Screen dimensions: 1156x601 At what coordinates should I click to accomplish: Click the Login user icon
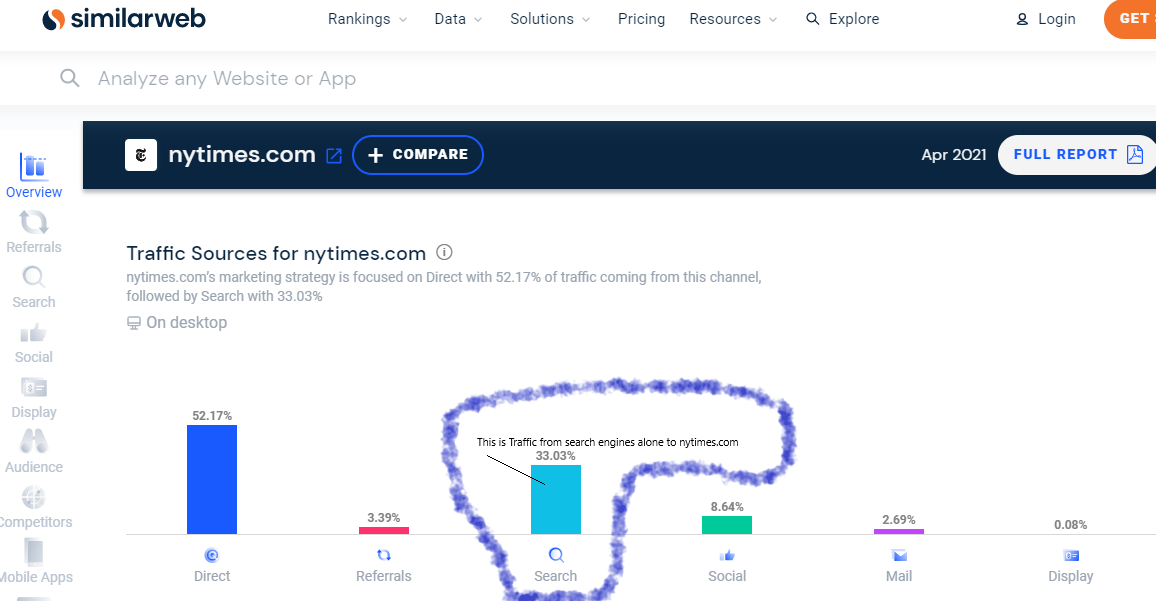click(1022, 19)
